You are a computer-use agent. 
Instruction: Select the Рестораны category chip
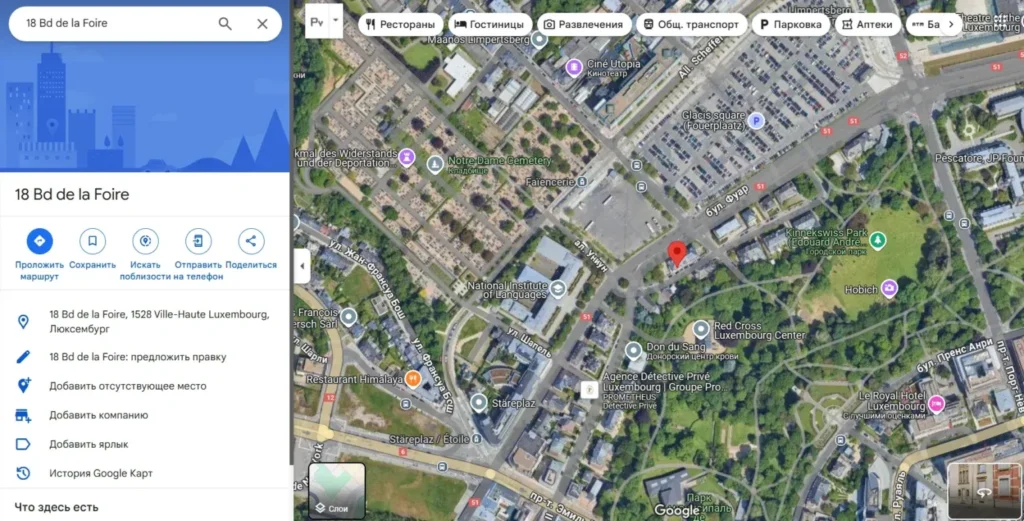tap(400, 24)
